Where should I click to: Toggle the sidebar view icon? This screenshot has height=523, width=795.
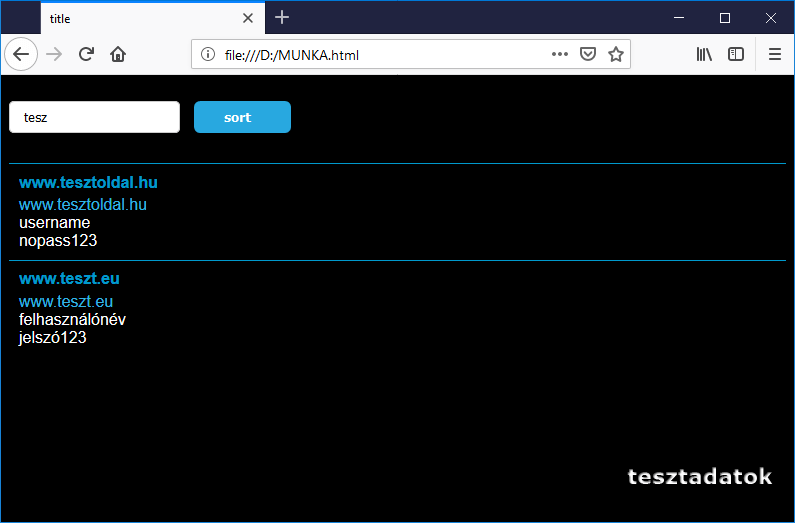click(736, 54)
